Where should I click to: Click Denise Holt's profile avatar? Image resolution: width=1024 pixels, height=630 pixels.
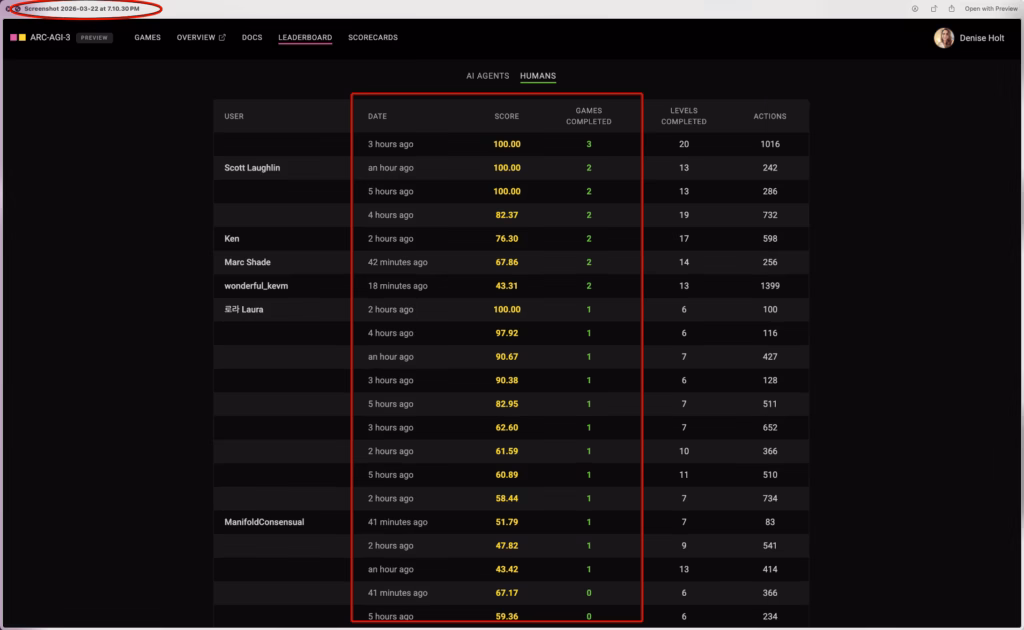click(x=943, y=38)
